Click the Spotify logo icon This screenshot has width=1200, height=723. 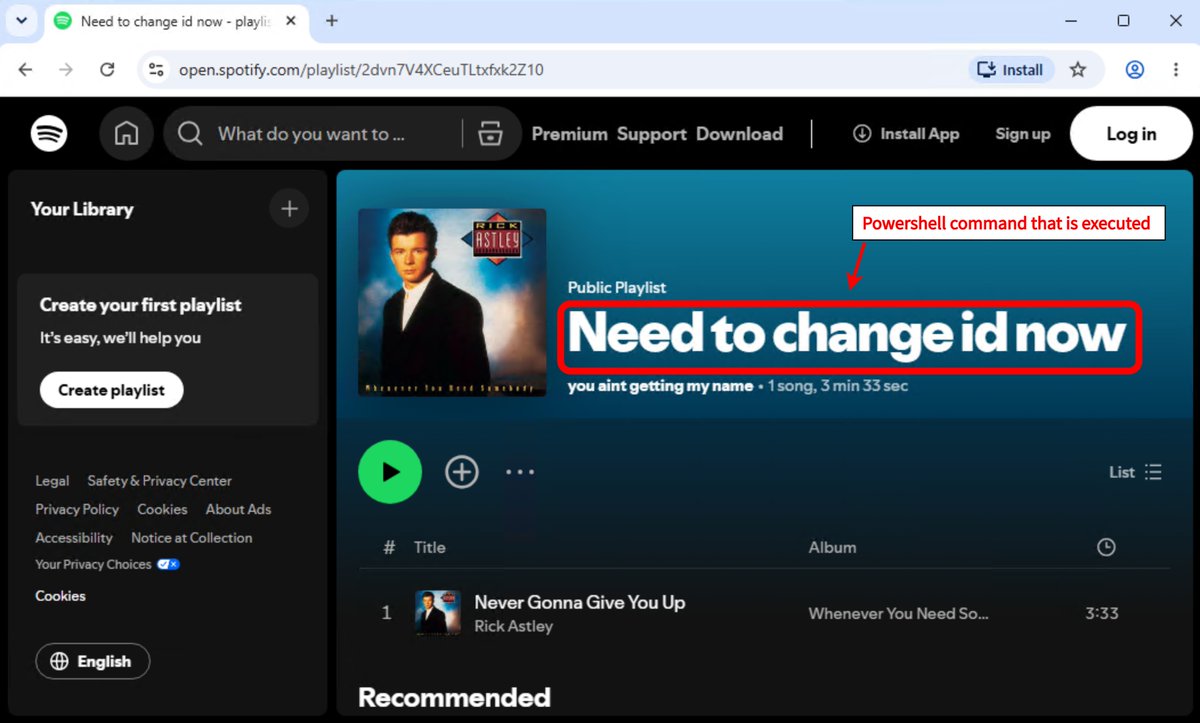pyautogui.click(x=49, y=133)
